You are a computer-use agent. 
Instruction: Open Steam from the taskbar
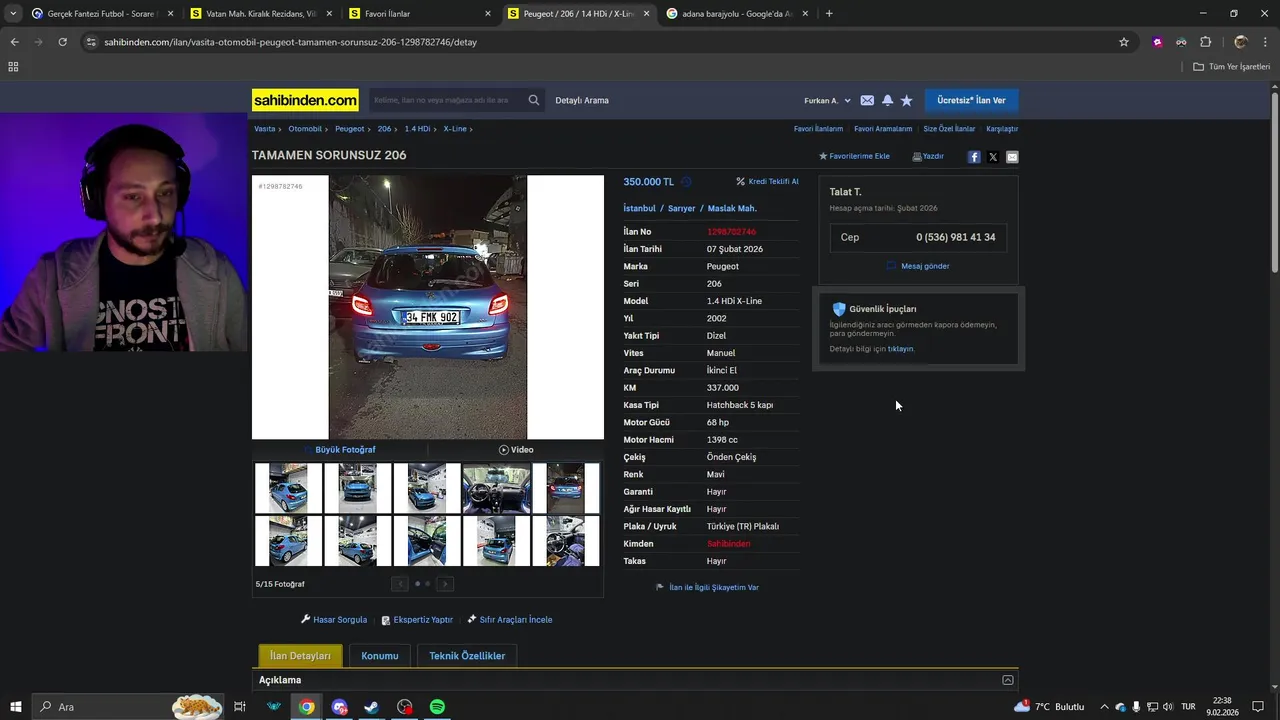coord(371,707)
